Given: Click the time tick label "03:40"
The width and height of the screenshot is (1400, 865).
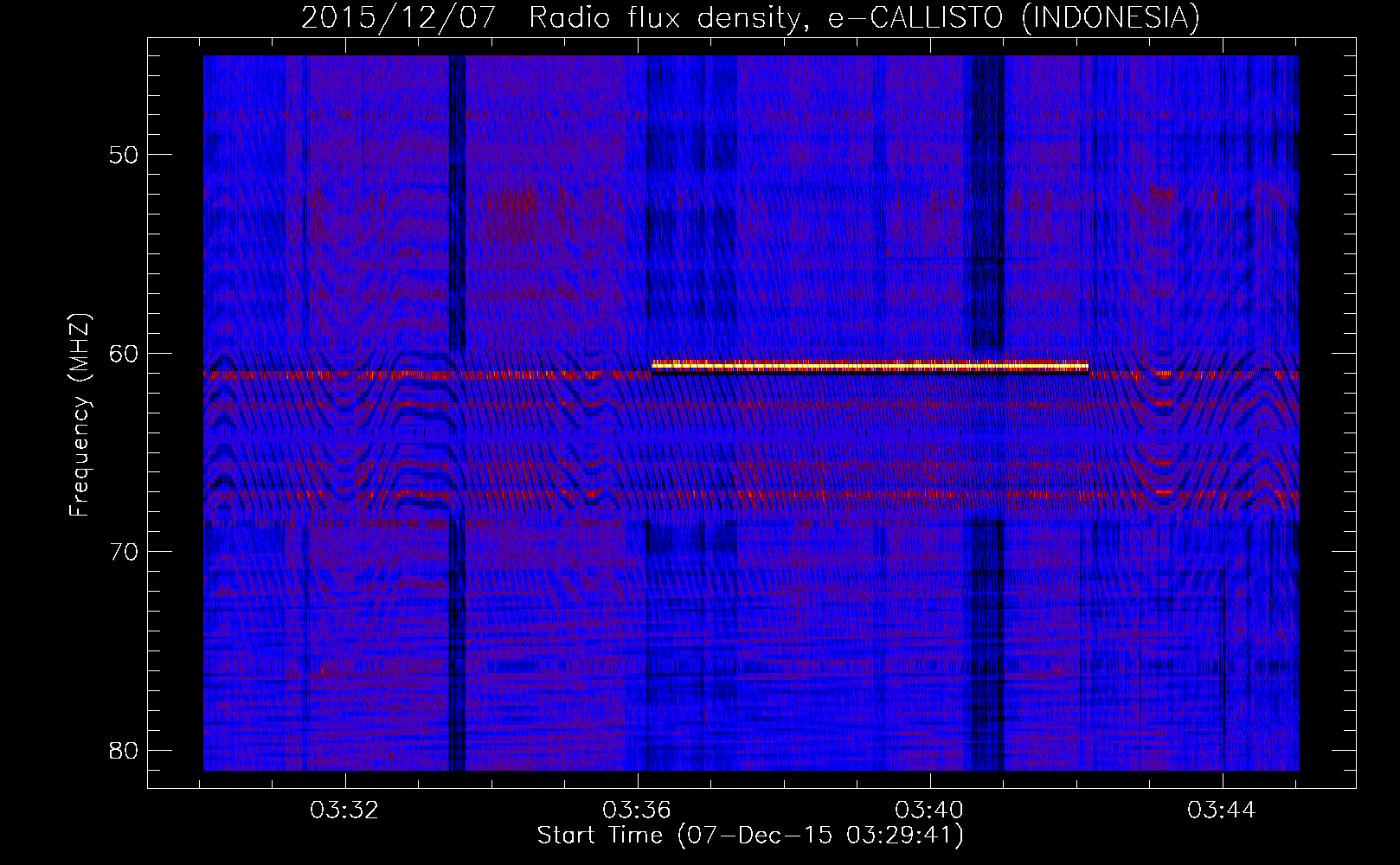Looking at the screenshot, I should [929, 811].
